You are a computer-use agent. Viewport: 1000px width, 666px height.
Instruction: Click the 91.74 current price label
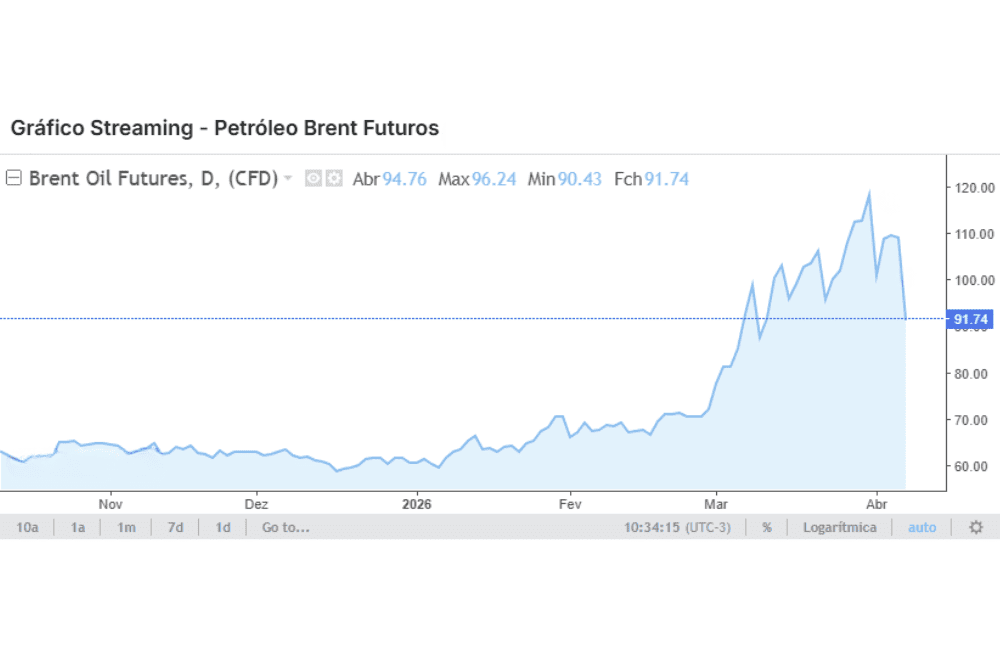point(971,320)
